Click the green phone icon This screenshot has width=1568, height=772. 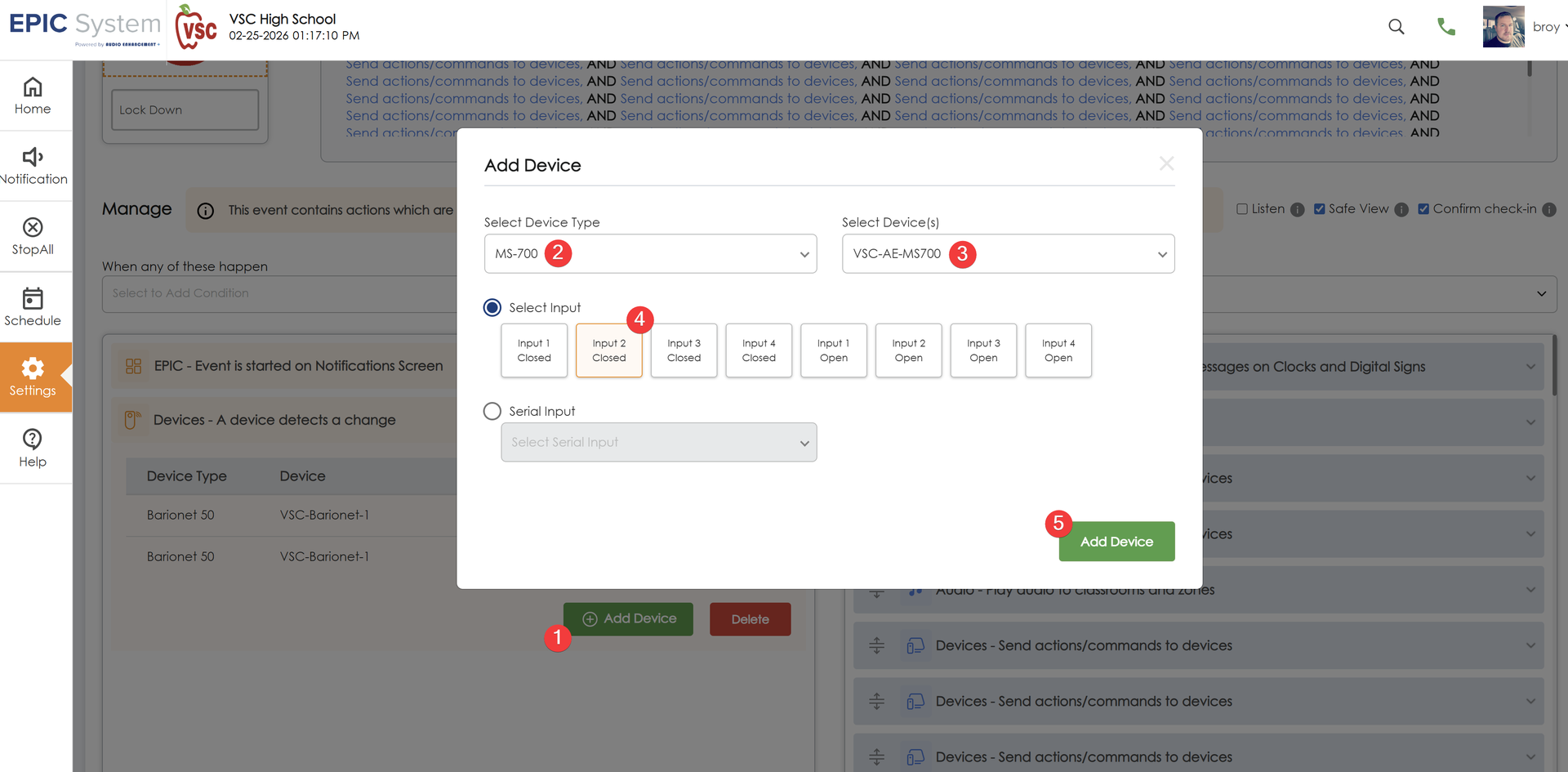(1445, 27)
